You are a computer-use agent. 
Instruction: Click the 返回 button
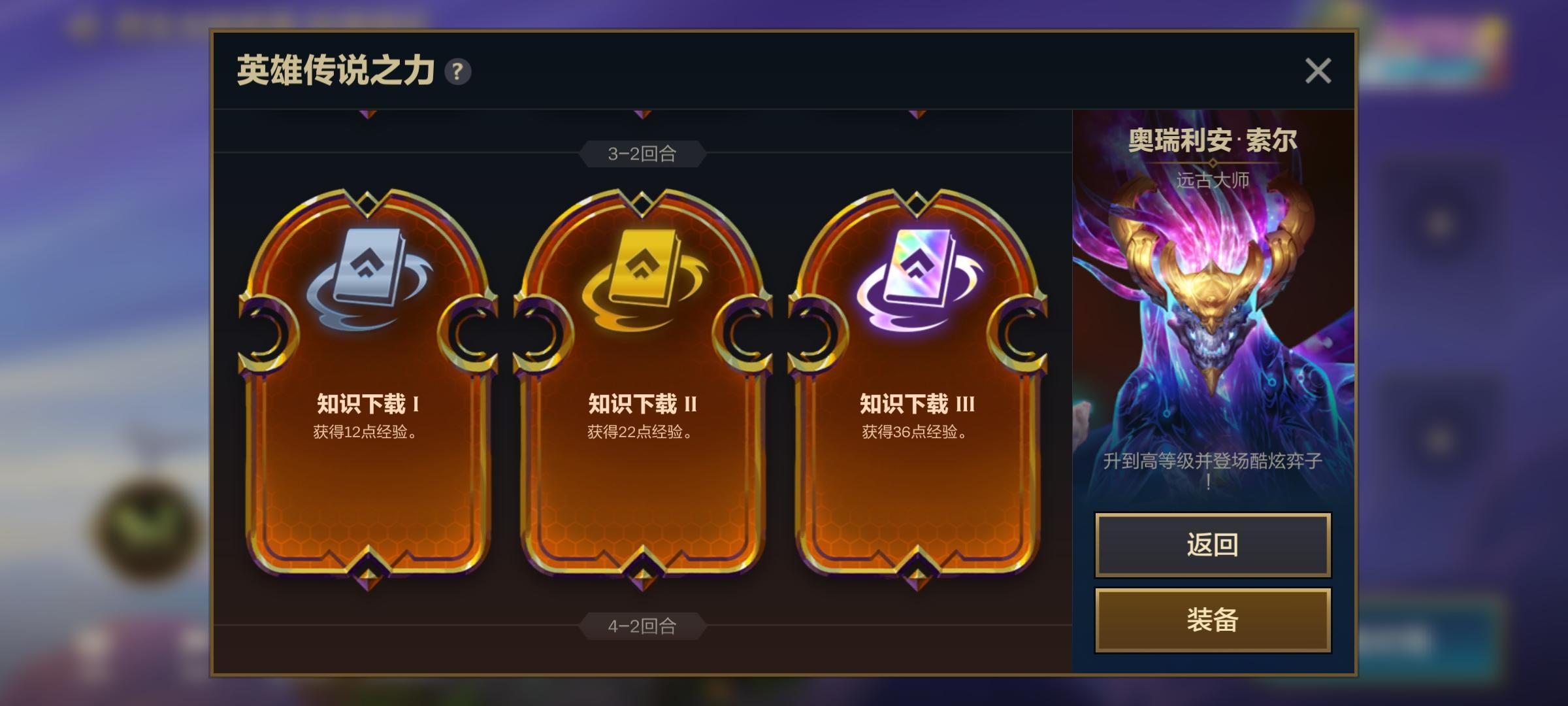(x=1213, y=545)
